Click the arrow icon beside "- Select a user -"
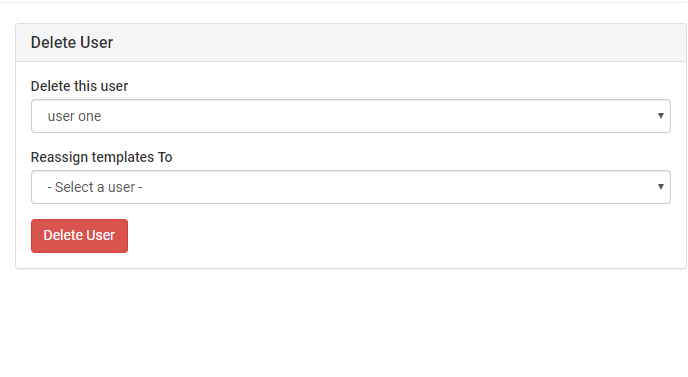688x377 pixels. point(660,187)
